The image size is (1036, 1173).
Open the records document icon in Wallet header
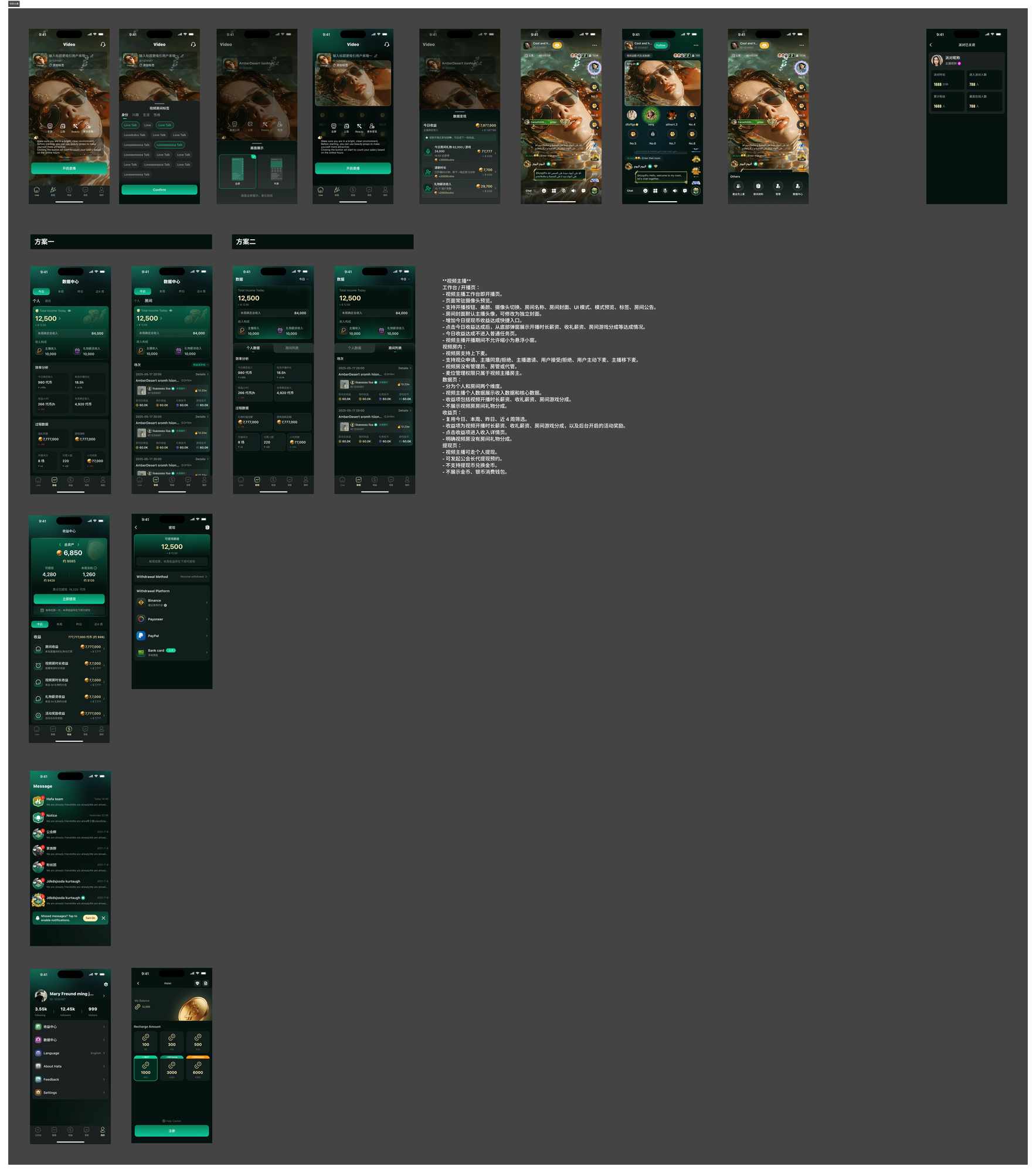(206, 983)
